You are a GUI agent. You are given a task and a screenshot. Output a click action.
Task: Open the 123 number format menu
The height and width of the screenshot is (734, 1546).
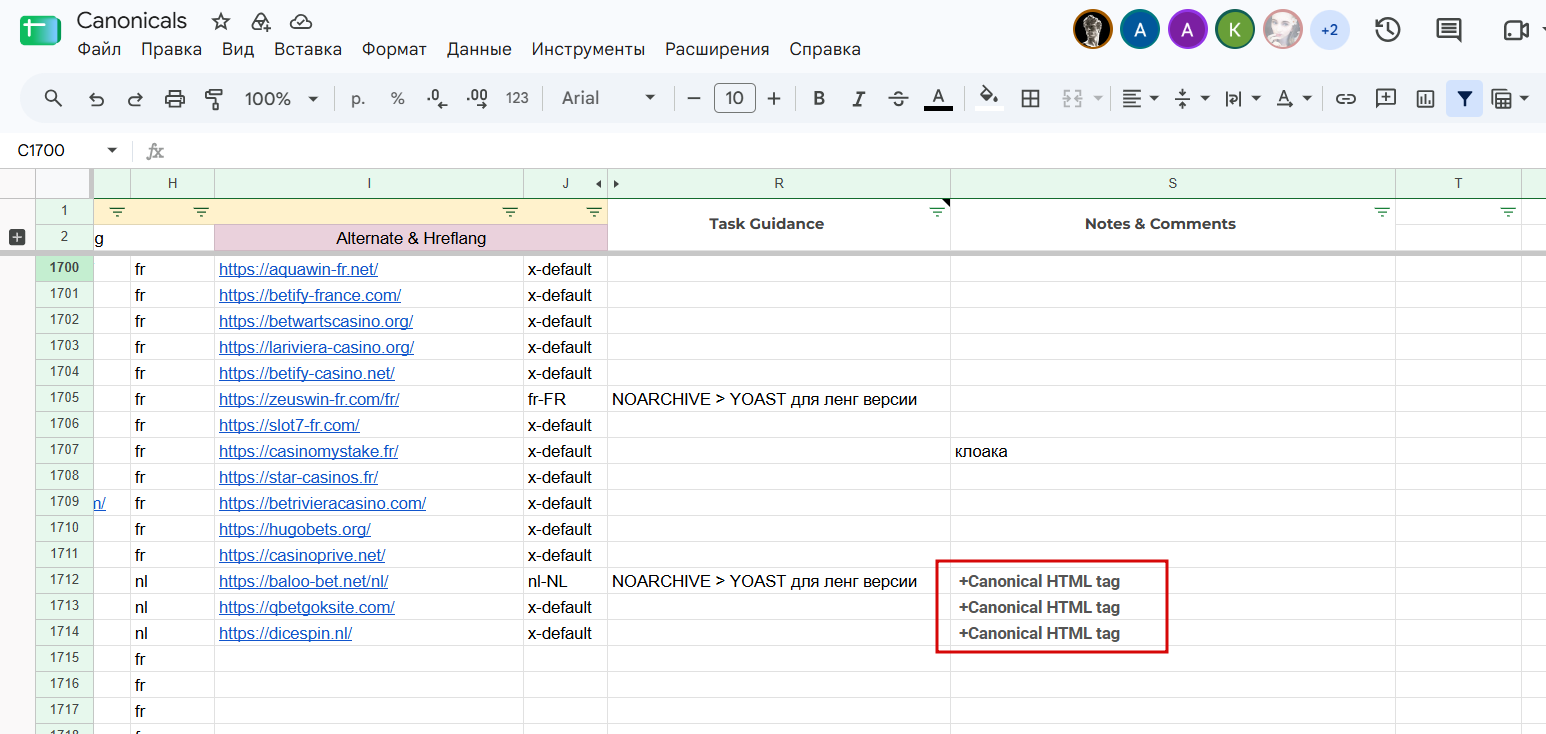pyautogui.click(x=517, y=98)
